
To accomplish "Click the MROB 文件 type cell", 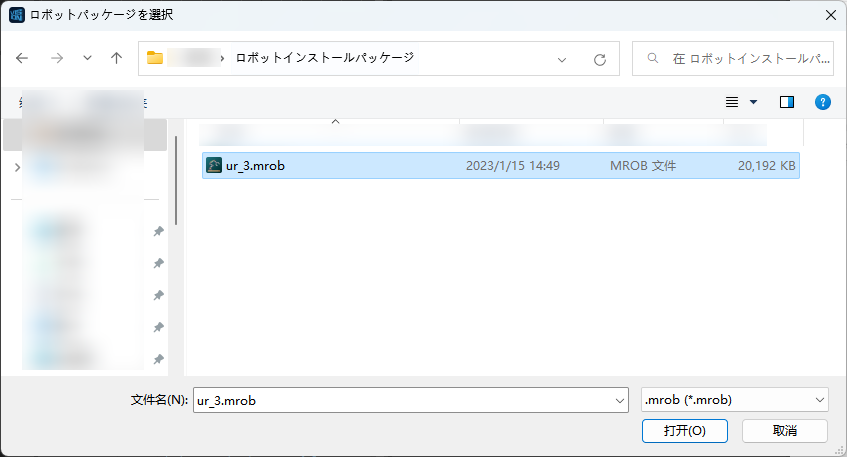I will point(643,166).
